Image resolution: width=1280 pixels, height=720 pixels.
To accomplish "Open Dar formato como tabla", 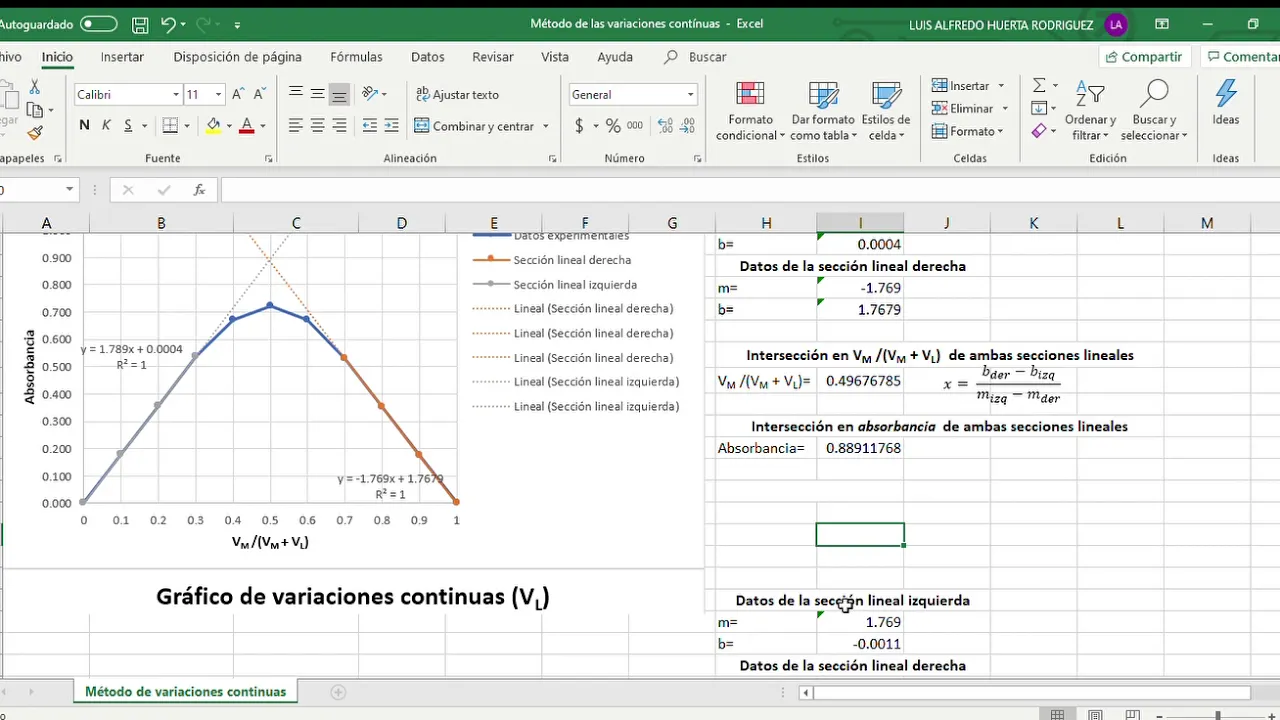I will (x=823, y=111).
